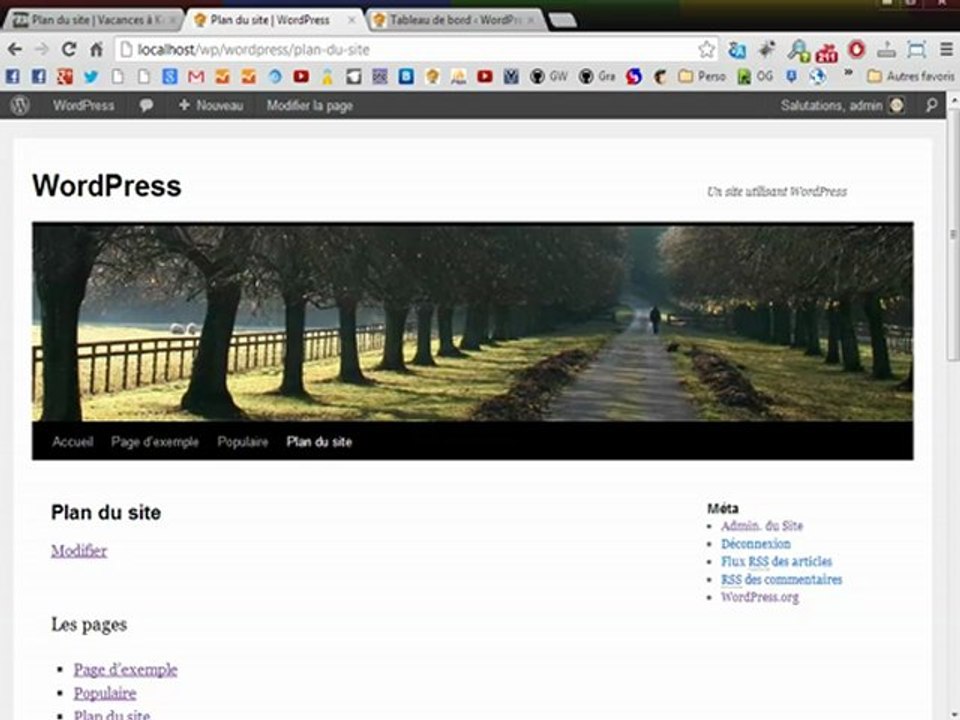This screenshot has width=960, height=720.
Task: Open the Nouveau menu in admin bar
Action: pyautogui.click(x=211, y=105)
